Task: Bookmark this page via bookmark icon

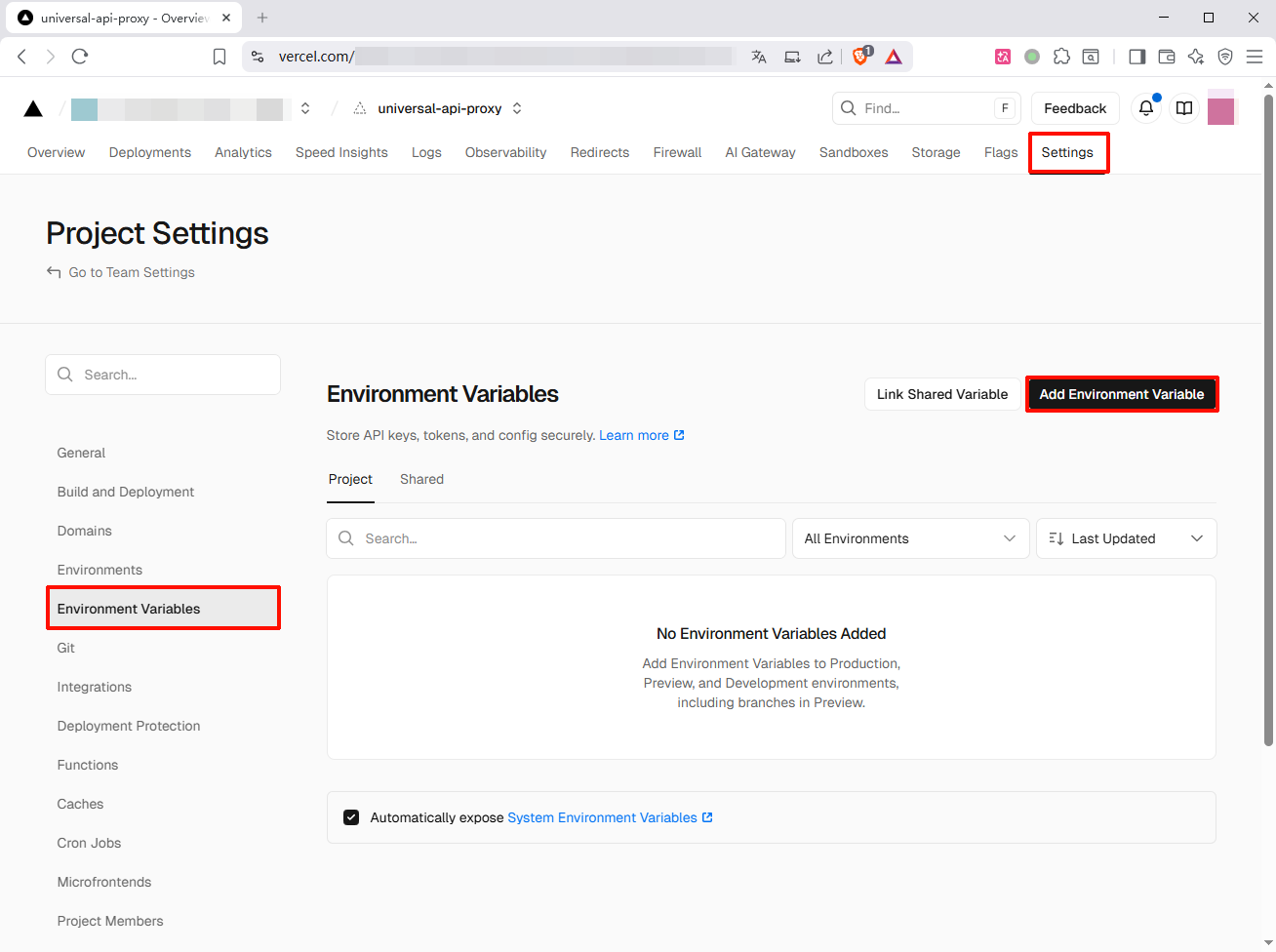Action: (x=219, y=57)
